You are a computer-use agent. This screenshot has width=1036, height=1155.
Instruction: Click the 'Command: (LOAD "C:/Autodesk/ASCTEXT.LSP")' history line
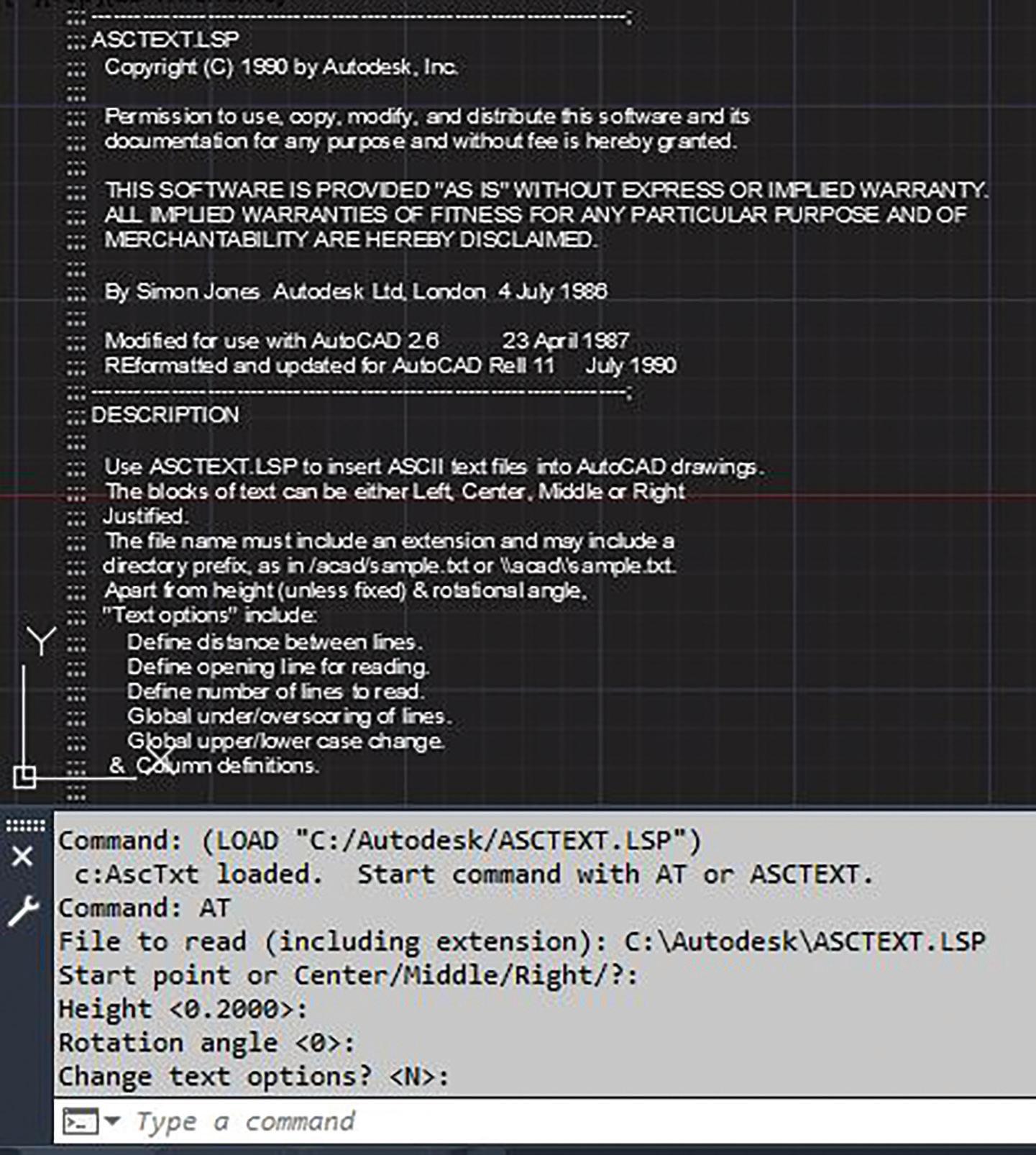pyautogui.click(x=380, y=841)
